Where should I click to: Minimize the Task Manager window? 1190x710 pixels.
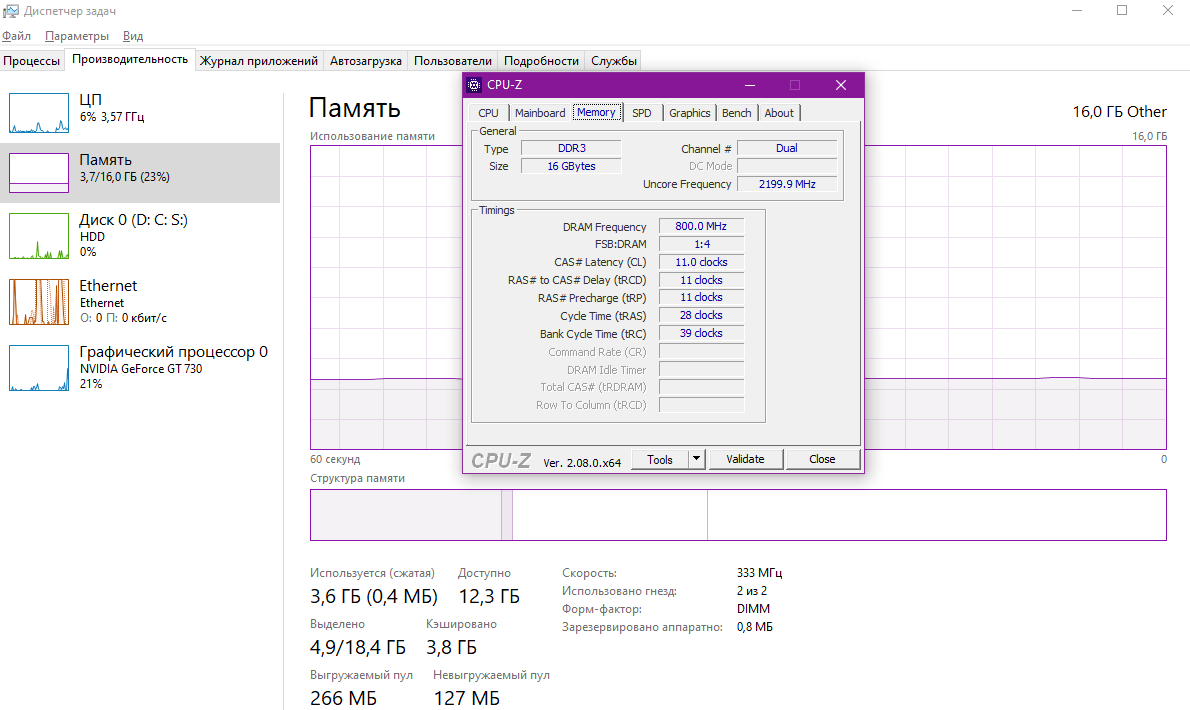click(1078, 11)
